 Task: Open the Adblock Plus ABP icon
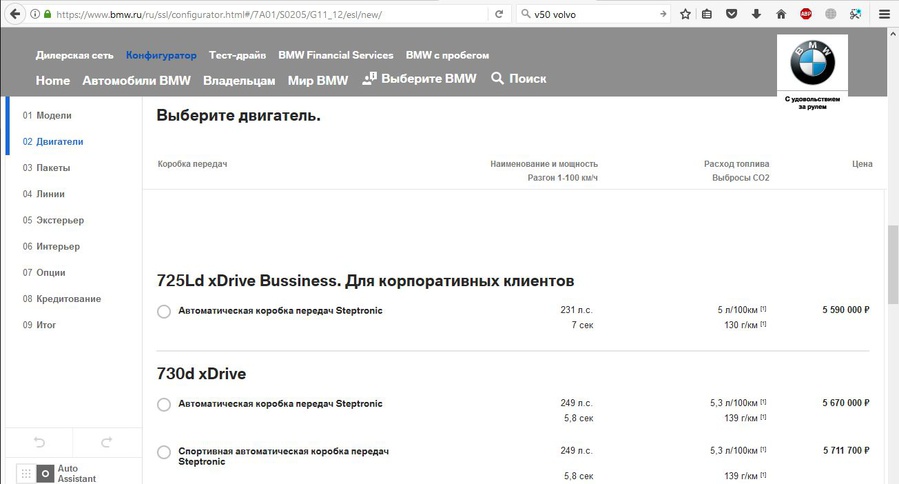click(806, 14)
